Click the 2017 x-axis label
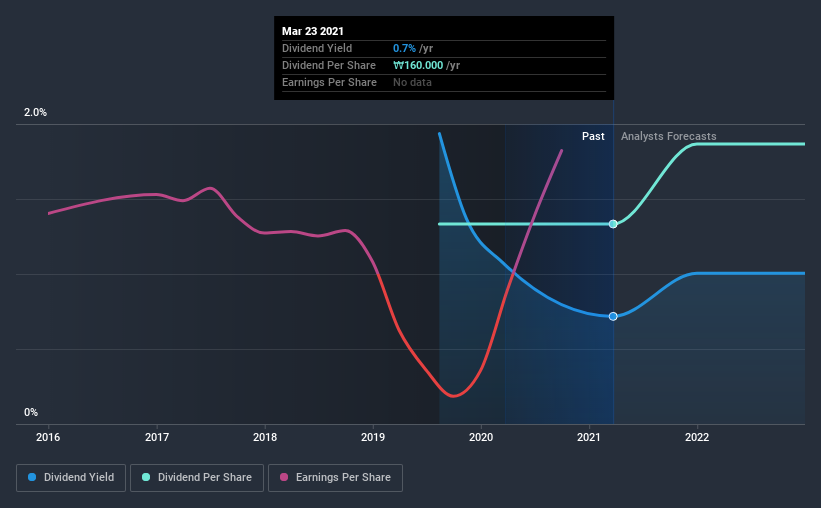 pyautogui.click(x=157, y=437)
